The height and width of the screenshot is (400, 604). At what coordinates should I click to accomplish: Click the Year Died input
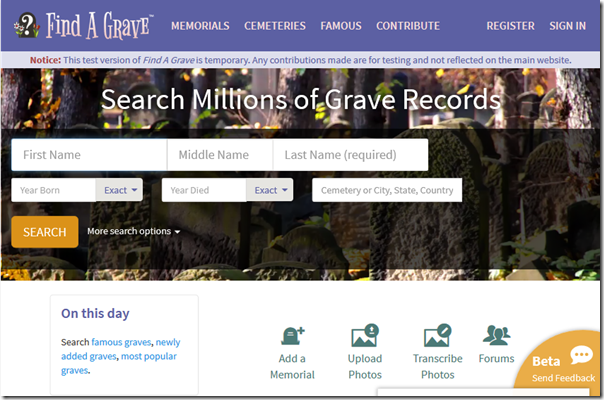coord(204,190)
